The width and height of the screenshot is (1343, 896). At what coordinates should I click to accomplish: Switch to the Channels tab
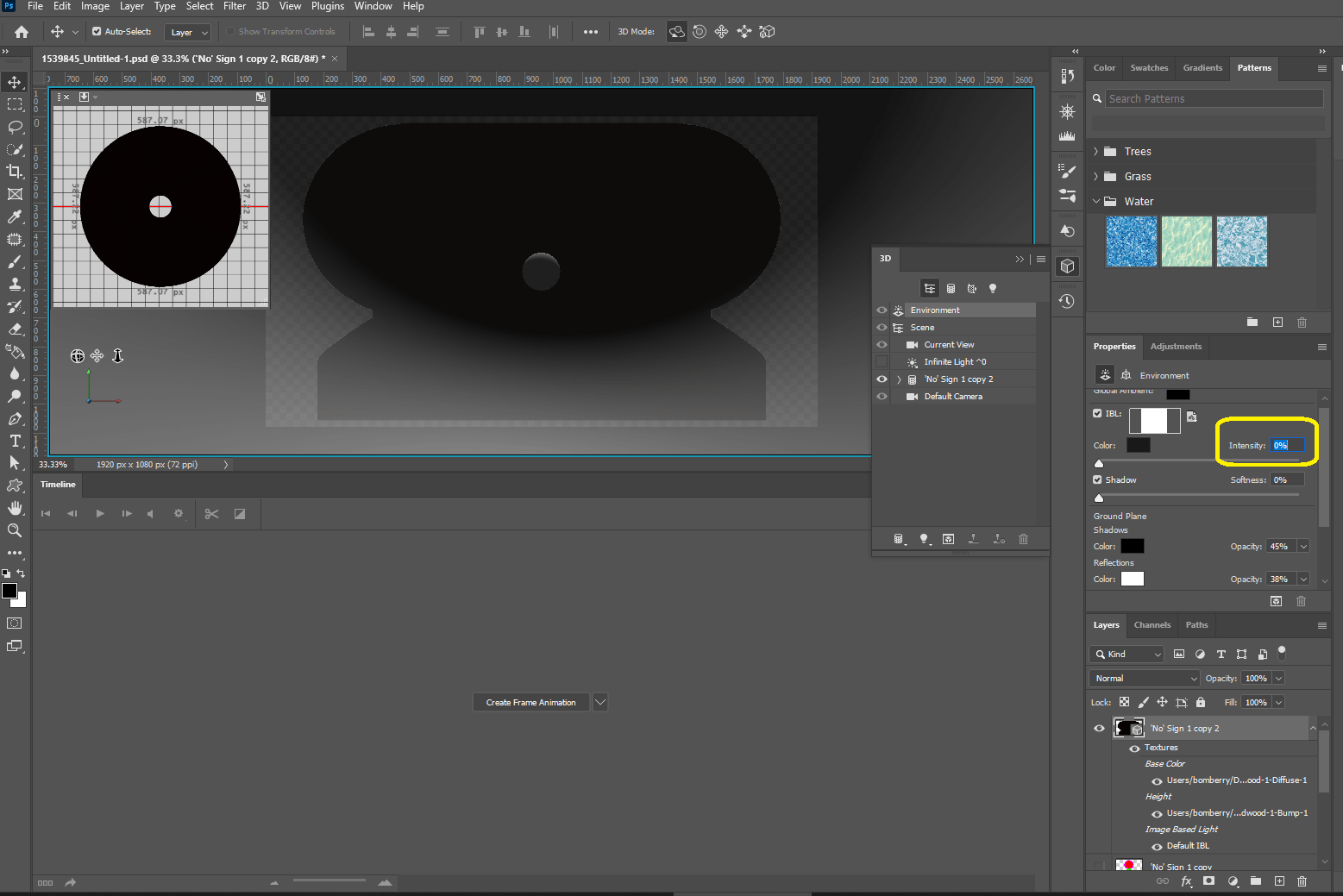point(1152,624)
